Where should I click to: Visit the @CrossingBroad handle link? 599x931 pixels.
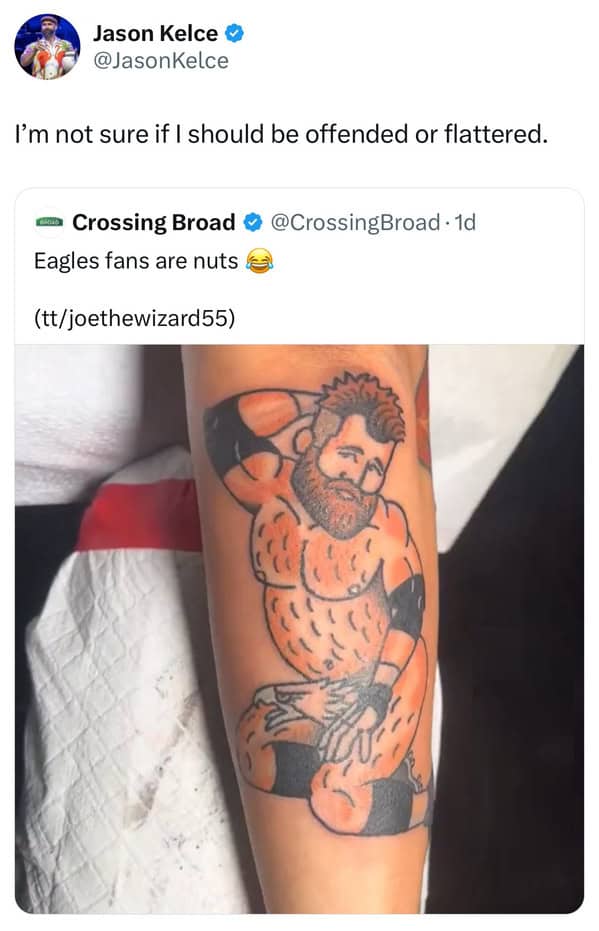click(355, 223)
